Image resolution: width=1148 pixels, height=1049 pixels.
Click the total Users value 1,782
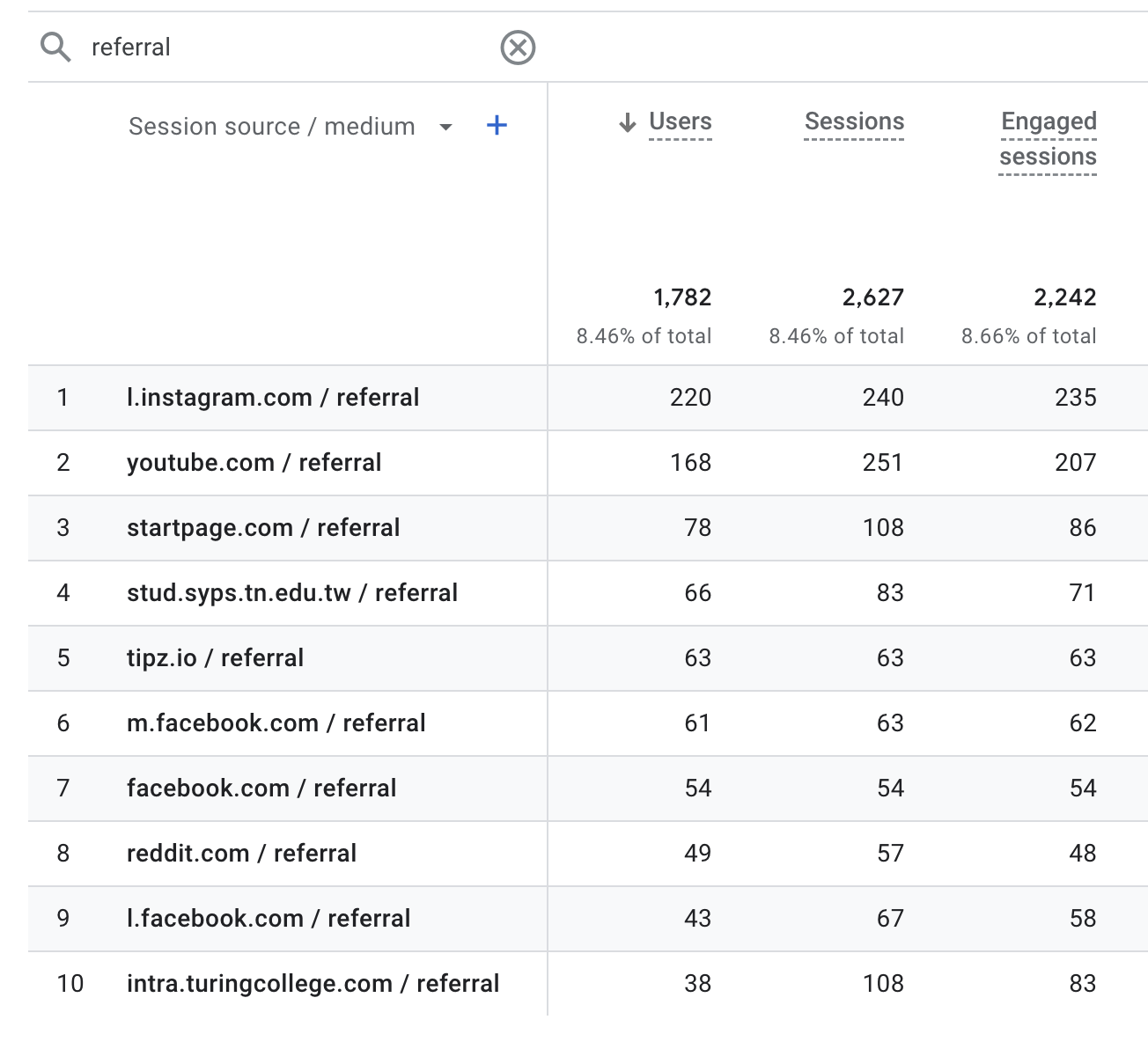(682, 297)
